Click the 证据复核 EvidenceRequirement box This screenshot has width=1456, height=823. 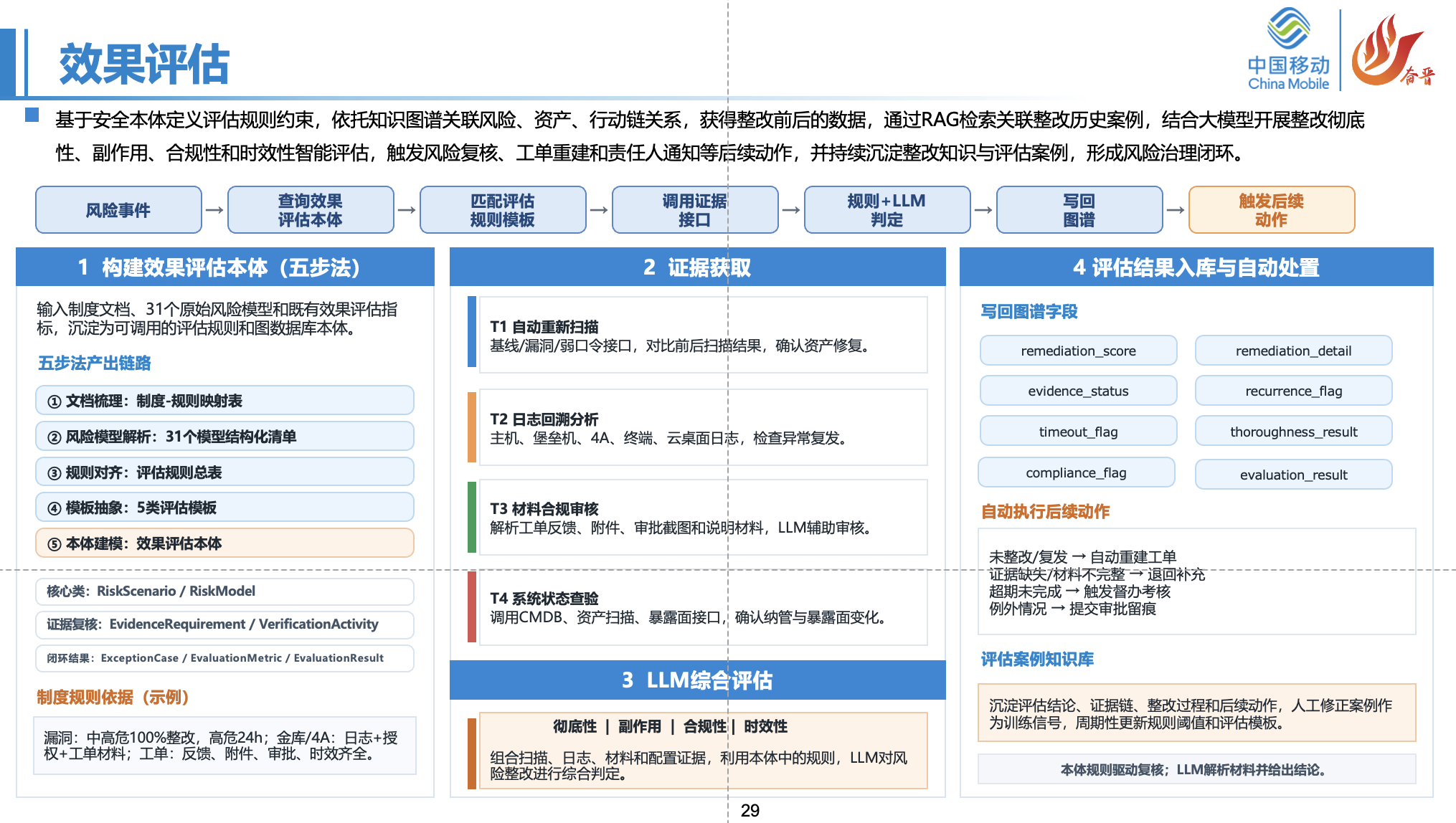(224, 624)
